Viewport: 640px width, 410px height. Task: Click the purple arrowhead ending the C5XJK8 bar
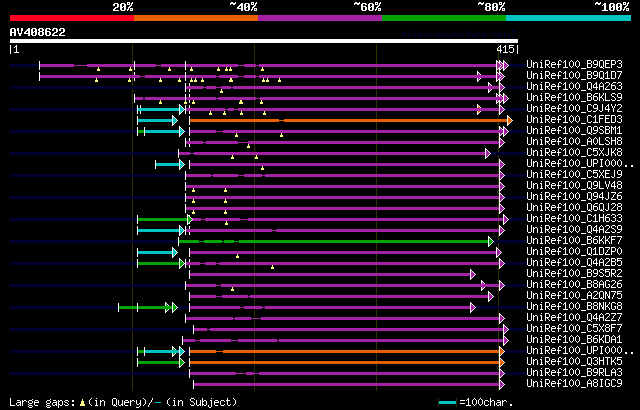point(488,153)
